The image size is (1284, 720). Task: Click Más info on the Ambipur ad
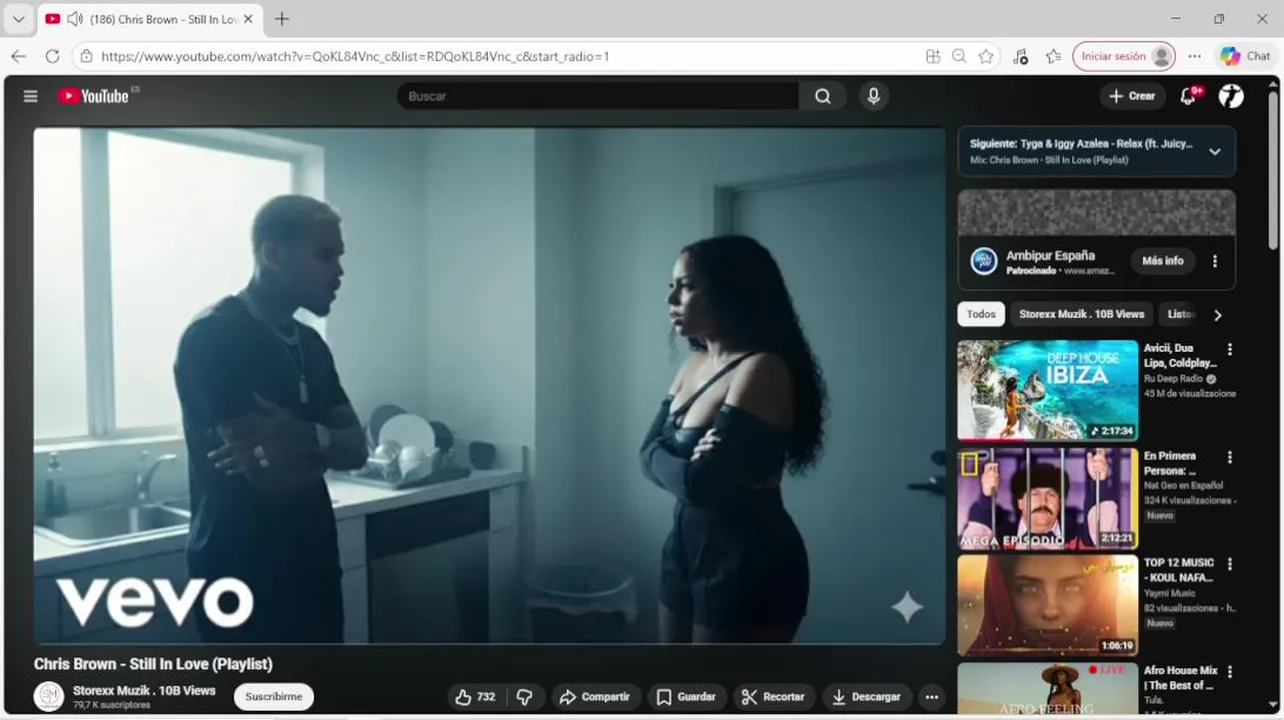[x=1163, y=261]
